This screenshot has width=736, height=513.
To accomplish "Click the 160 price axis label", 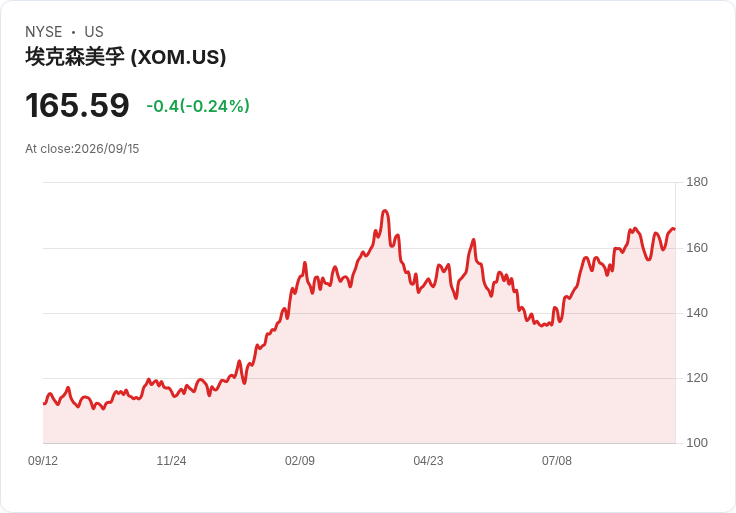I will coord(697,248).
